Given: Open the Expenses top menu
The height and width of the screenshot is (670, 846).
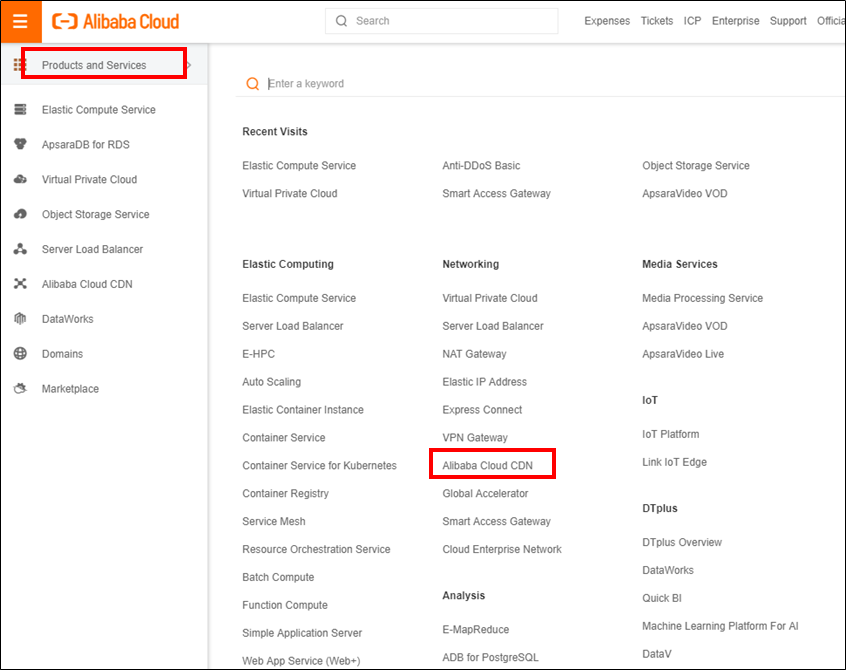Looking at the screenshot, I should pyautogui.click(x=607, y=21).
